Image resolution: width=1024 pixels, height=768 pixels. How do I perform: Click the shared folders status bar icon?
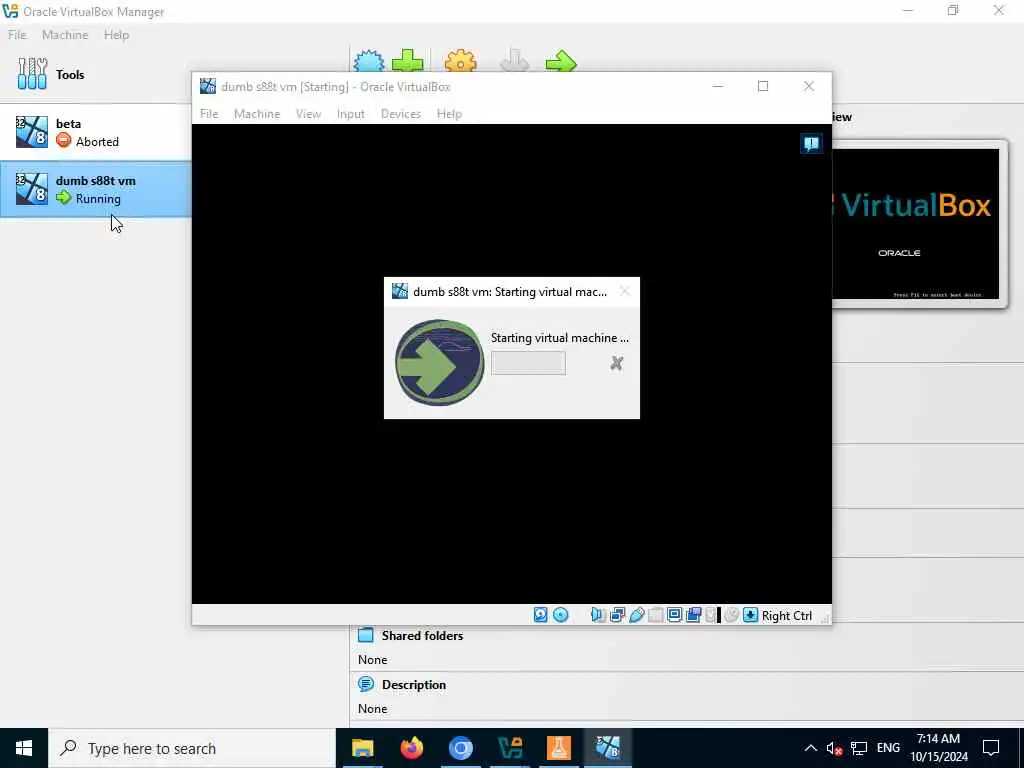[x=656, y=615]
